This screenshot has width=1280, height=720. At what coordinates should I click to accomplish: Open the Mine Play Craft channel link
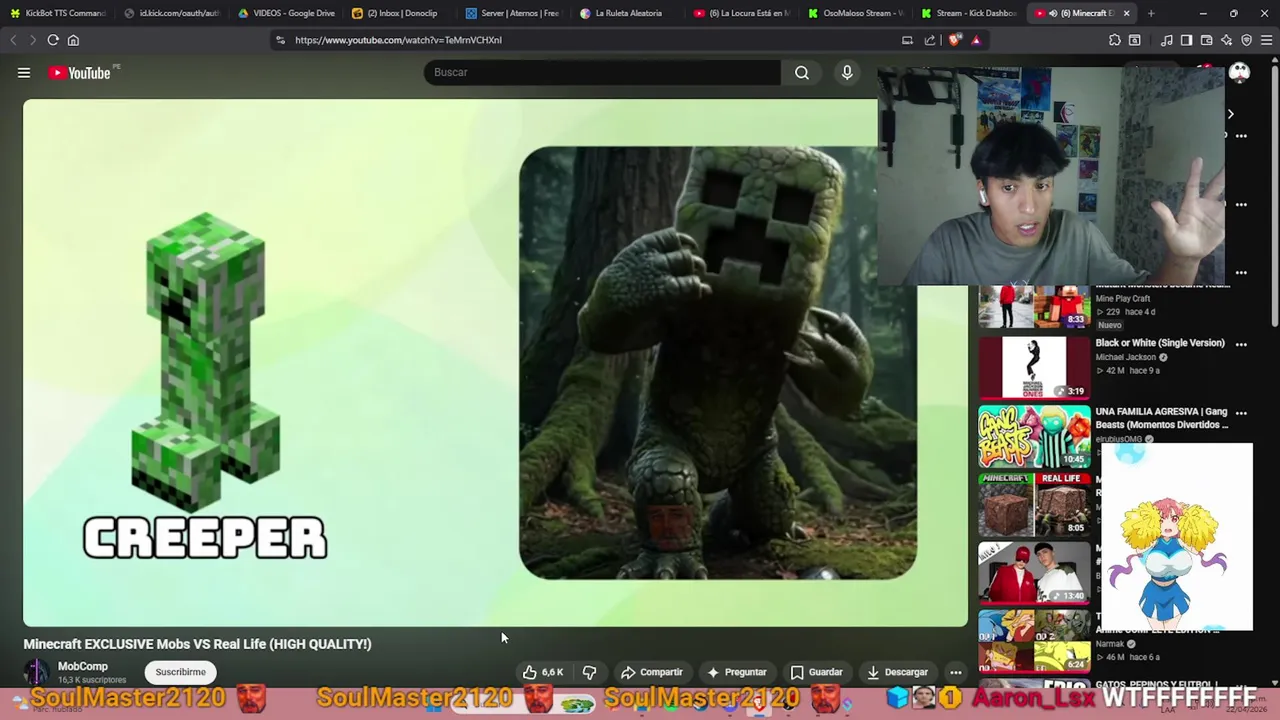pos(1123,298)
